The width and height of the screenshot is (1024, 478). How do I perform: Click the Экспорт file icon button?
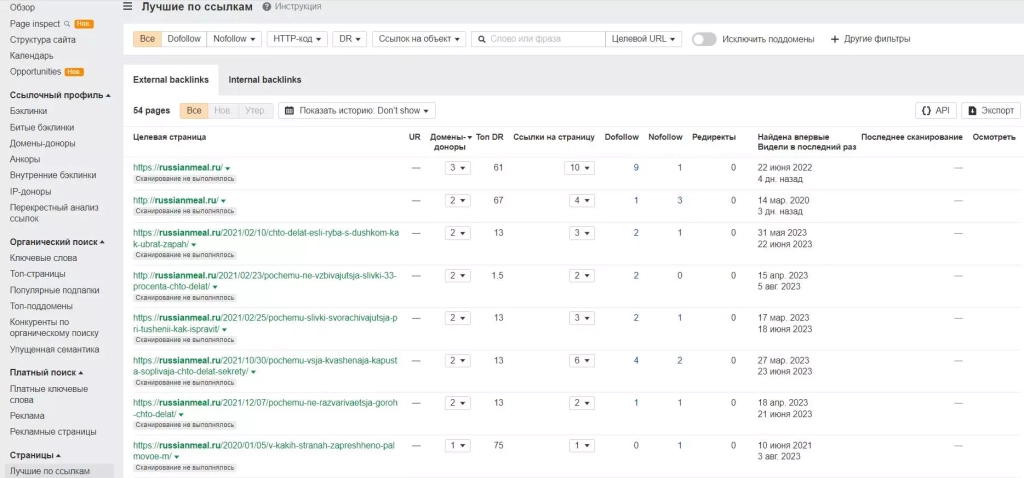point(972,111)
